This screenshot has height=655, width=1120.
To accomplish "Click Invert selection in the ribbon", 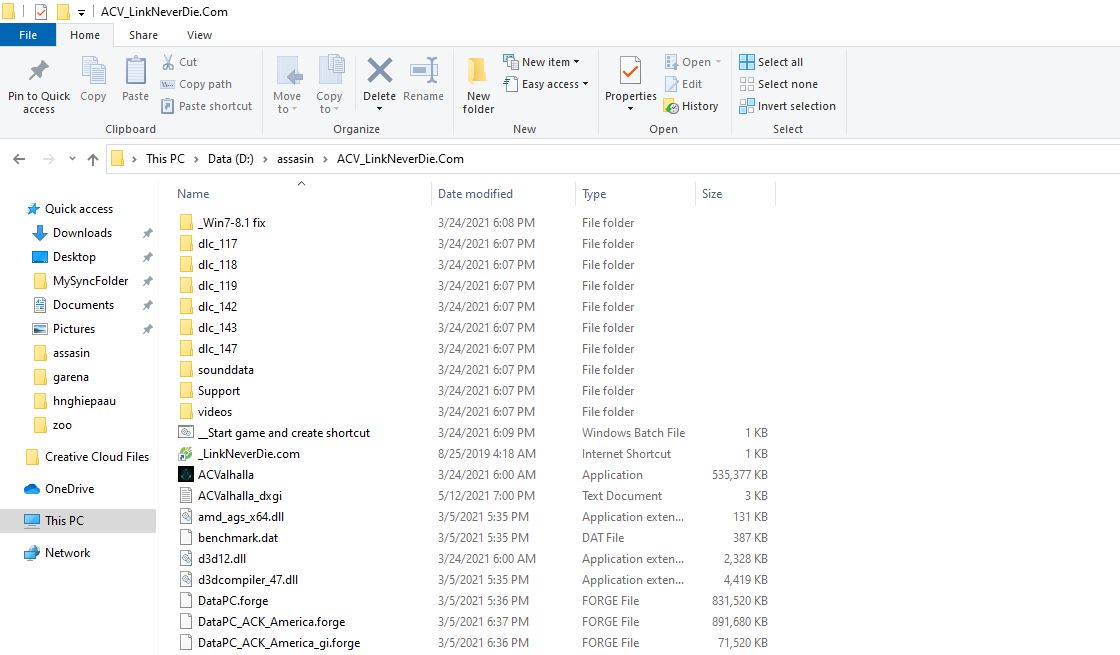I will (787, 106).
